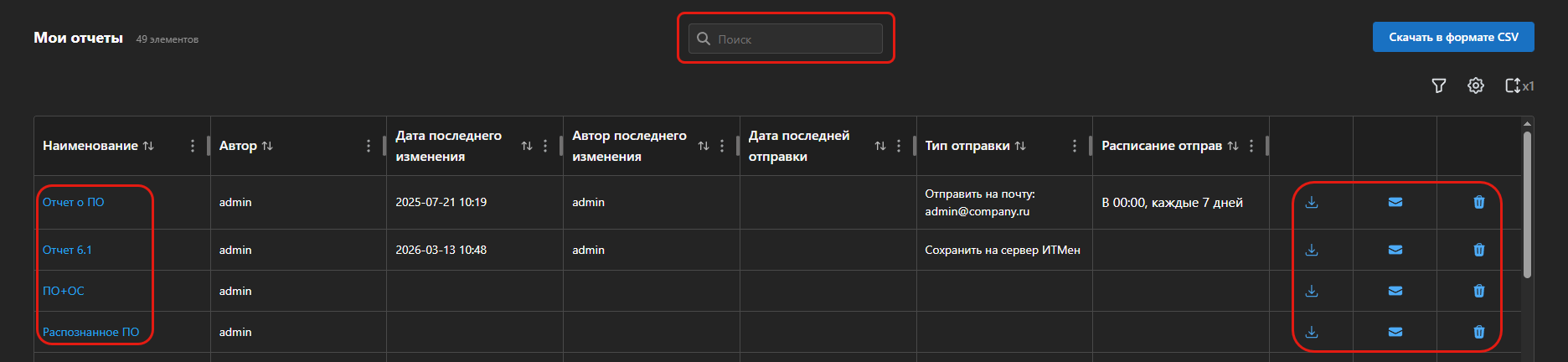
Task: Open the table filter funnel icon
Action: pyautogui.click(x=1439, y=85)
